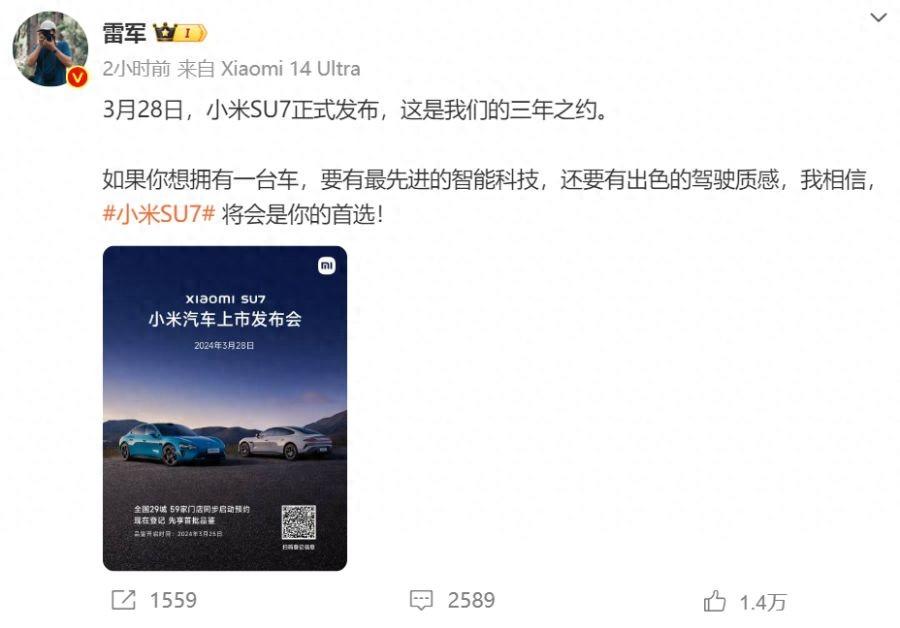Click the repost count 1559
This screenshot has height=628, width=900.
click(x=173, y=600)
